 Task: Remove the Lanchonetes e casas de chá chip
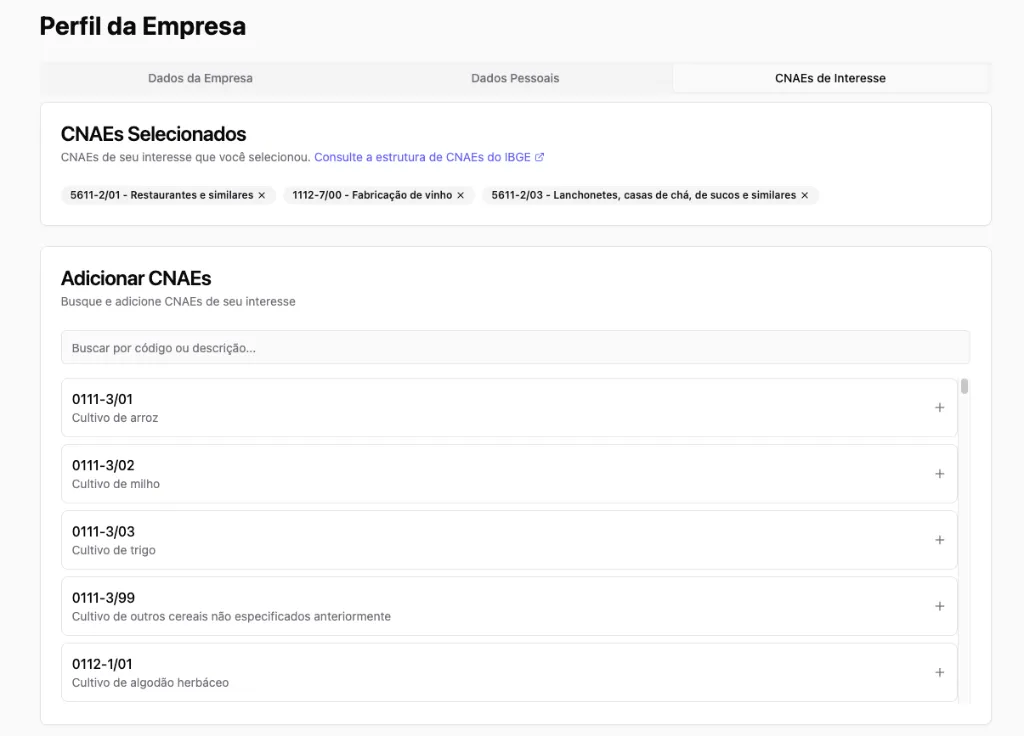click(x=805, y=195)
